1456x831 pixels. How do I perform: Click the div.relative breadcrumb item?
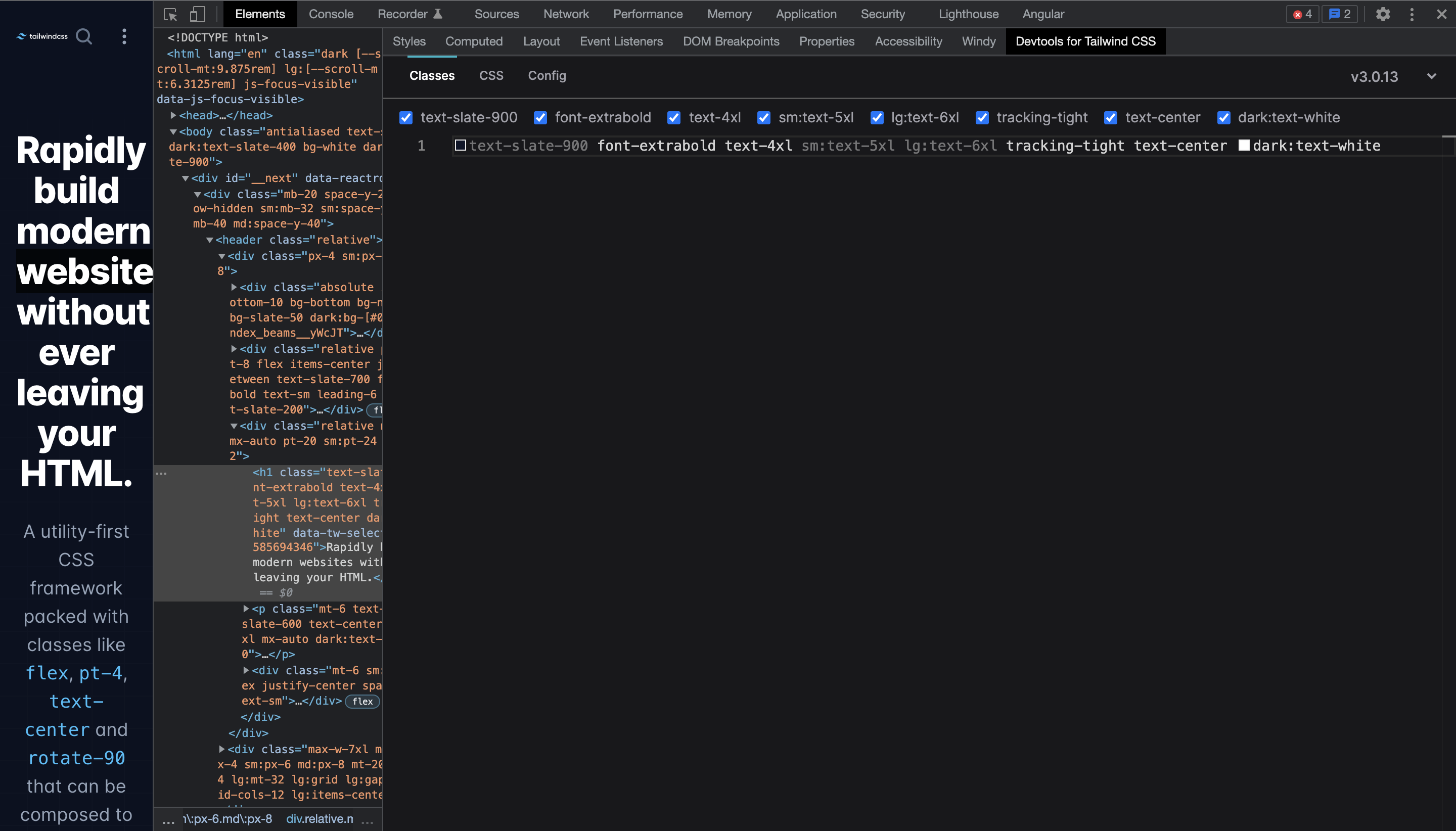pos(320,819)
